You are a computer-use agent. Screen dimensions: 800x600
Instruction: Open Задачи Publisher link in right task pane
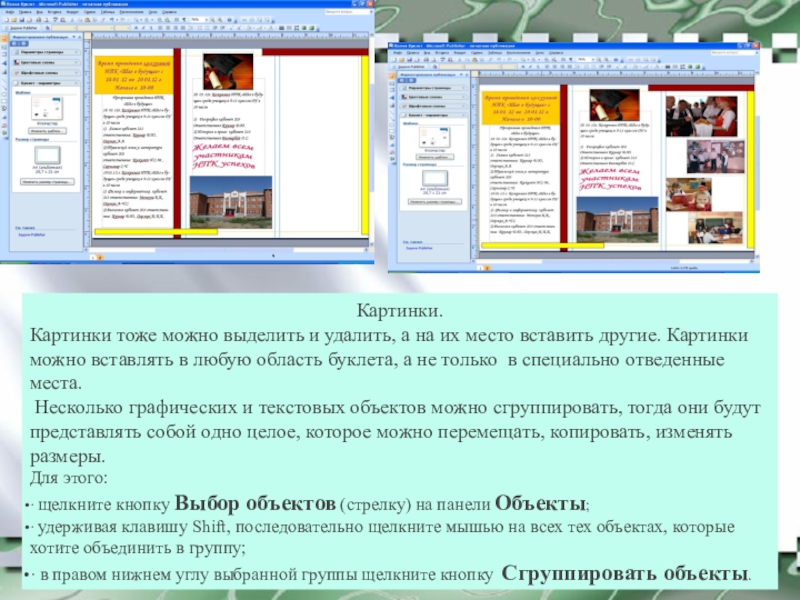[419, 248]
